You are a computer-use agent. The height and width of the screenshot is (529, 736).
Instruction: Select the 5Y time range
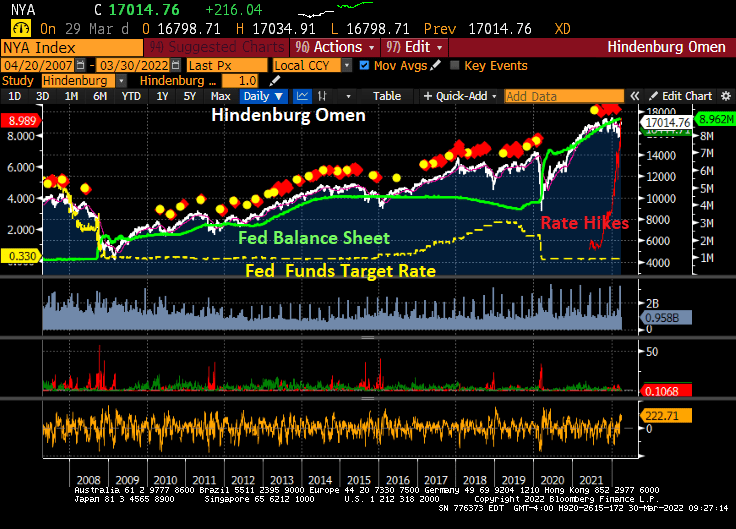click(189, 96)
